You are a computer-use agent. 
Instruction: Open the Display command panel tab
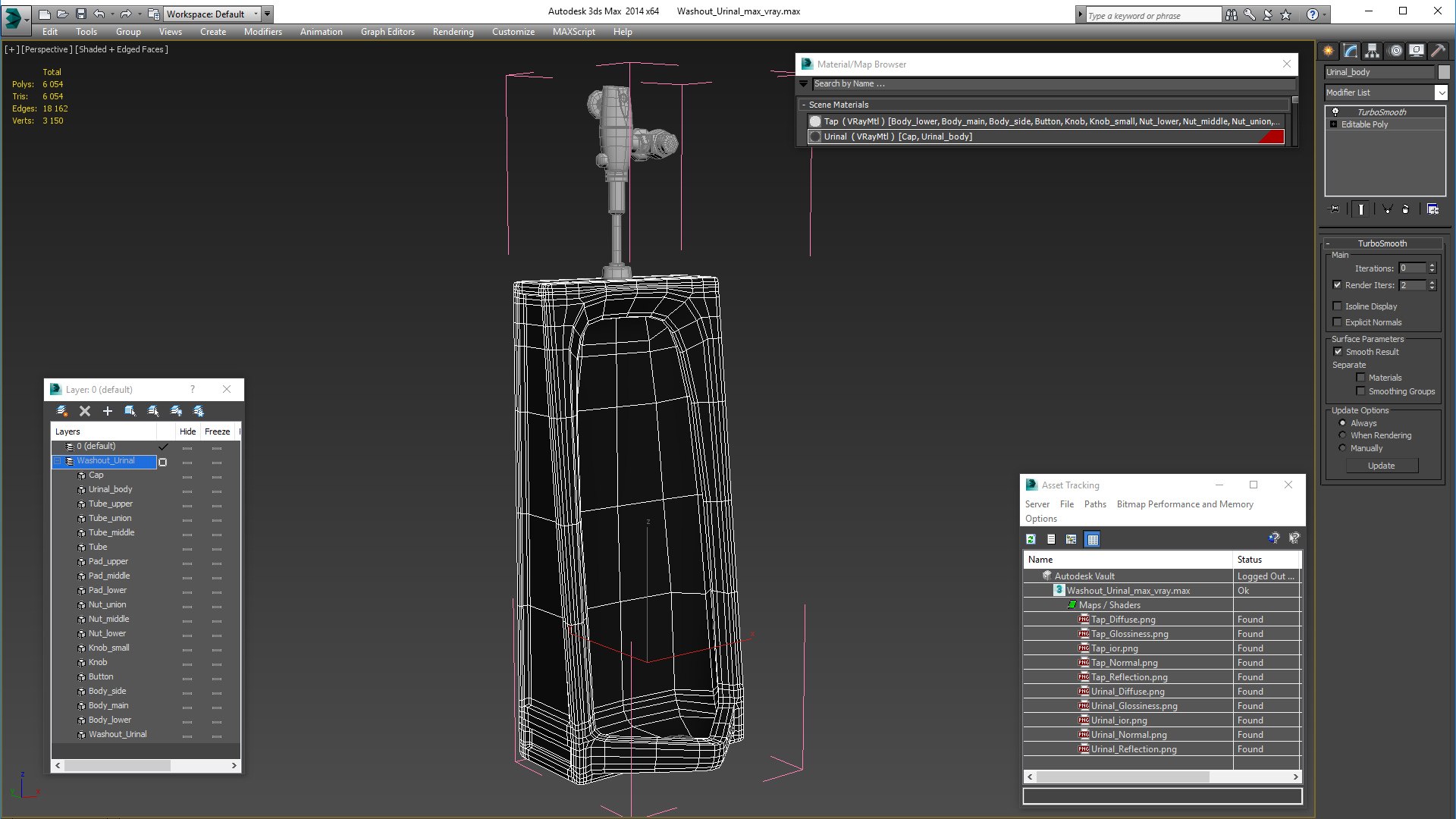pyautogui.click(x=1417, y=51)
